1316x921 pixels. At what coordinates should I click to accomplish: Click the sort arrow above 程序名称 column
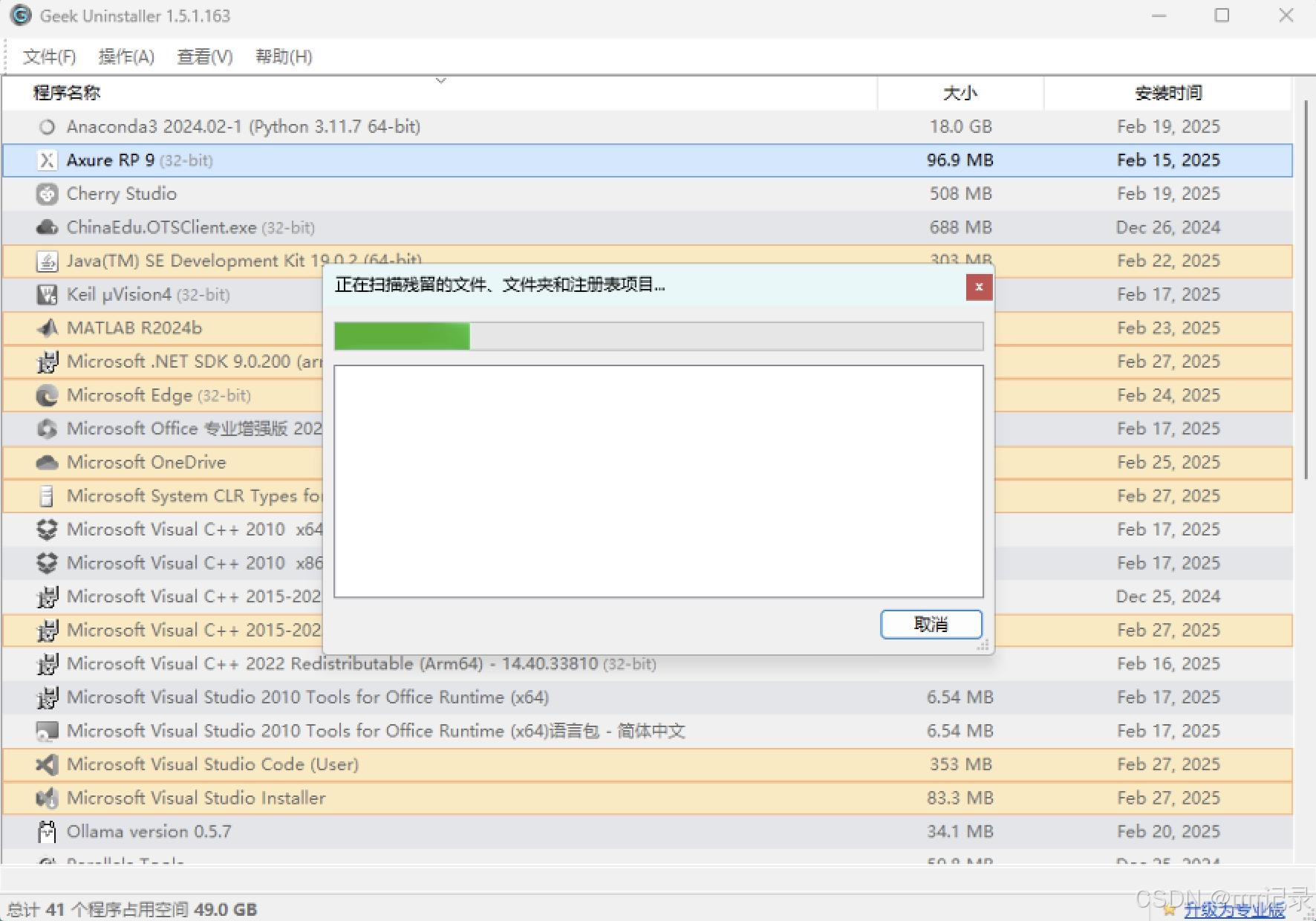[x=440, y=80]
